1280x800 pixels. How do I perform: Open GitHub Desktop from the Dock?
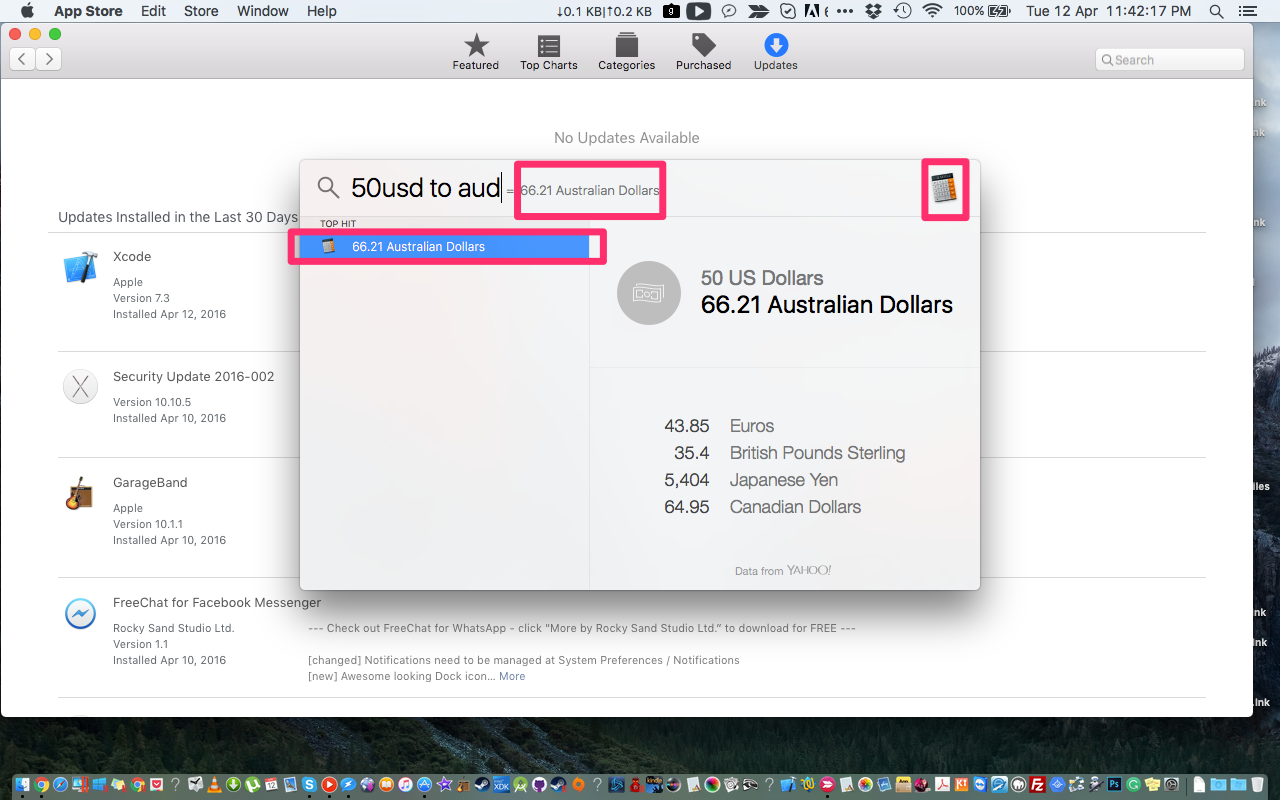[x=539, y=785]
